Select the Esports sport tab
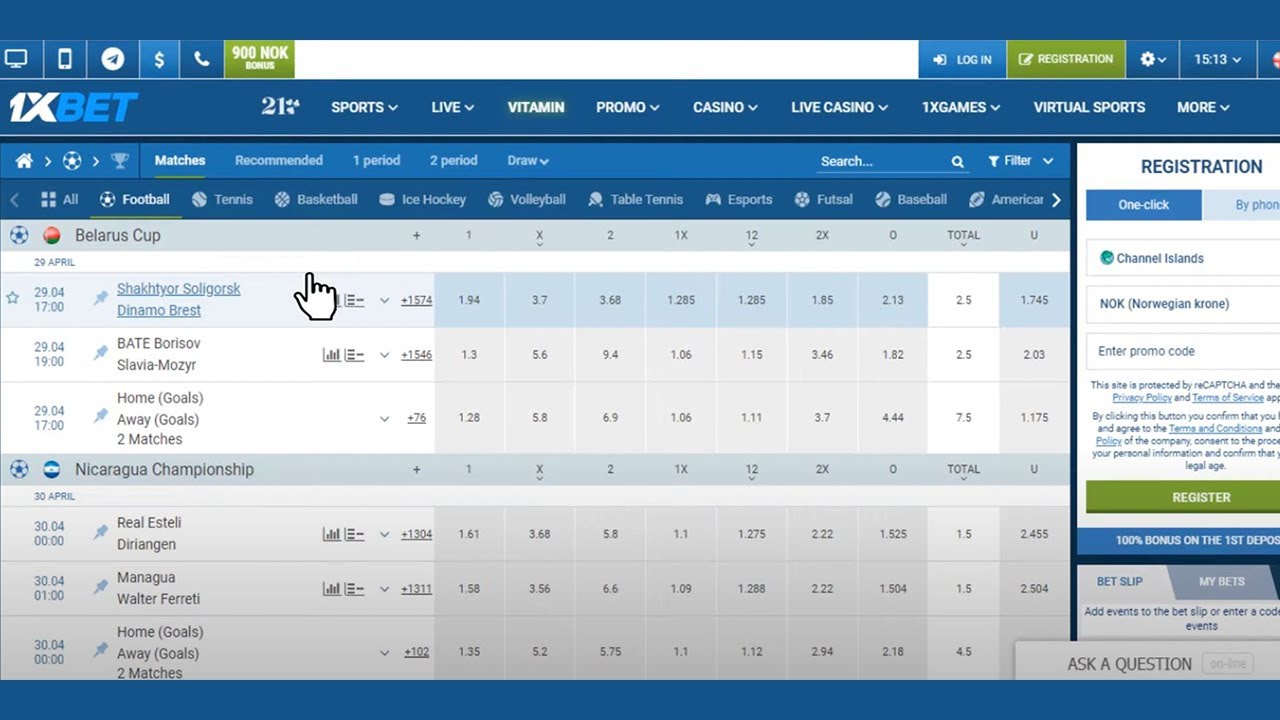 coord(739,199)
